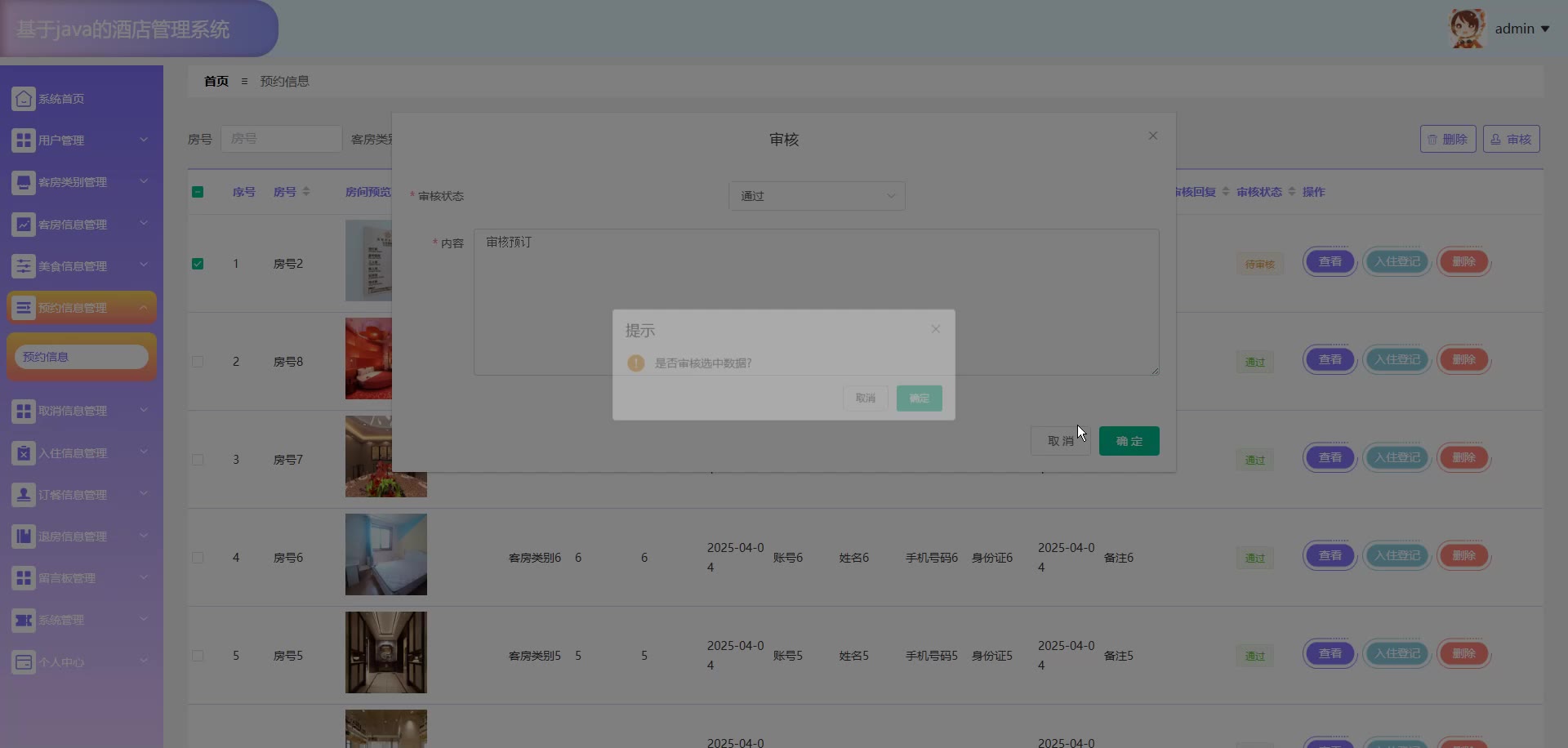Click the 客房类别6 cell

535,558
